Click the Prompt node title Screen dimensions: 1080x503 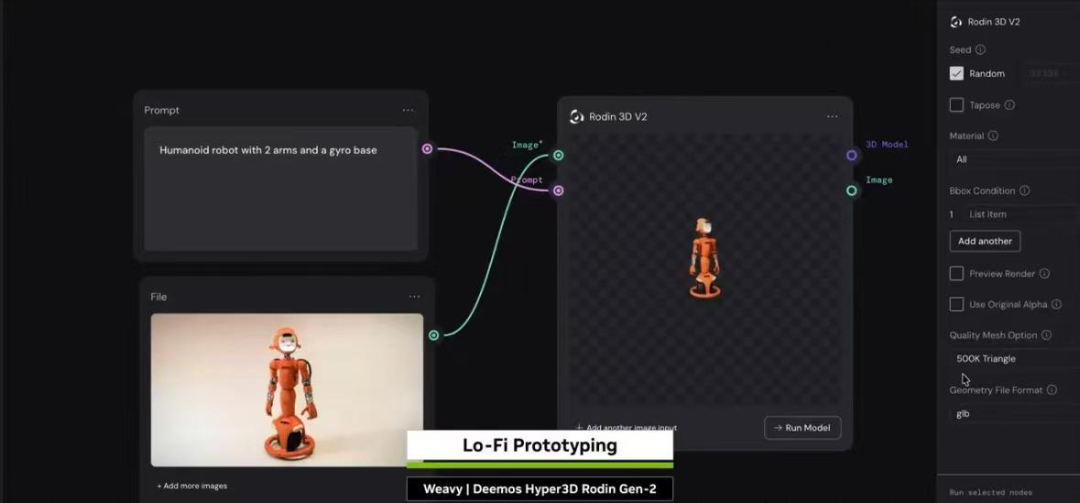coord(162,110)
